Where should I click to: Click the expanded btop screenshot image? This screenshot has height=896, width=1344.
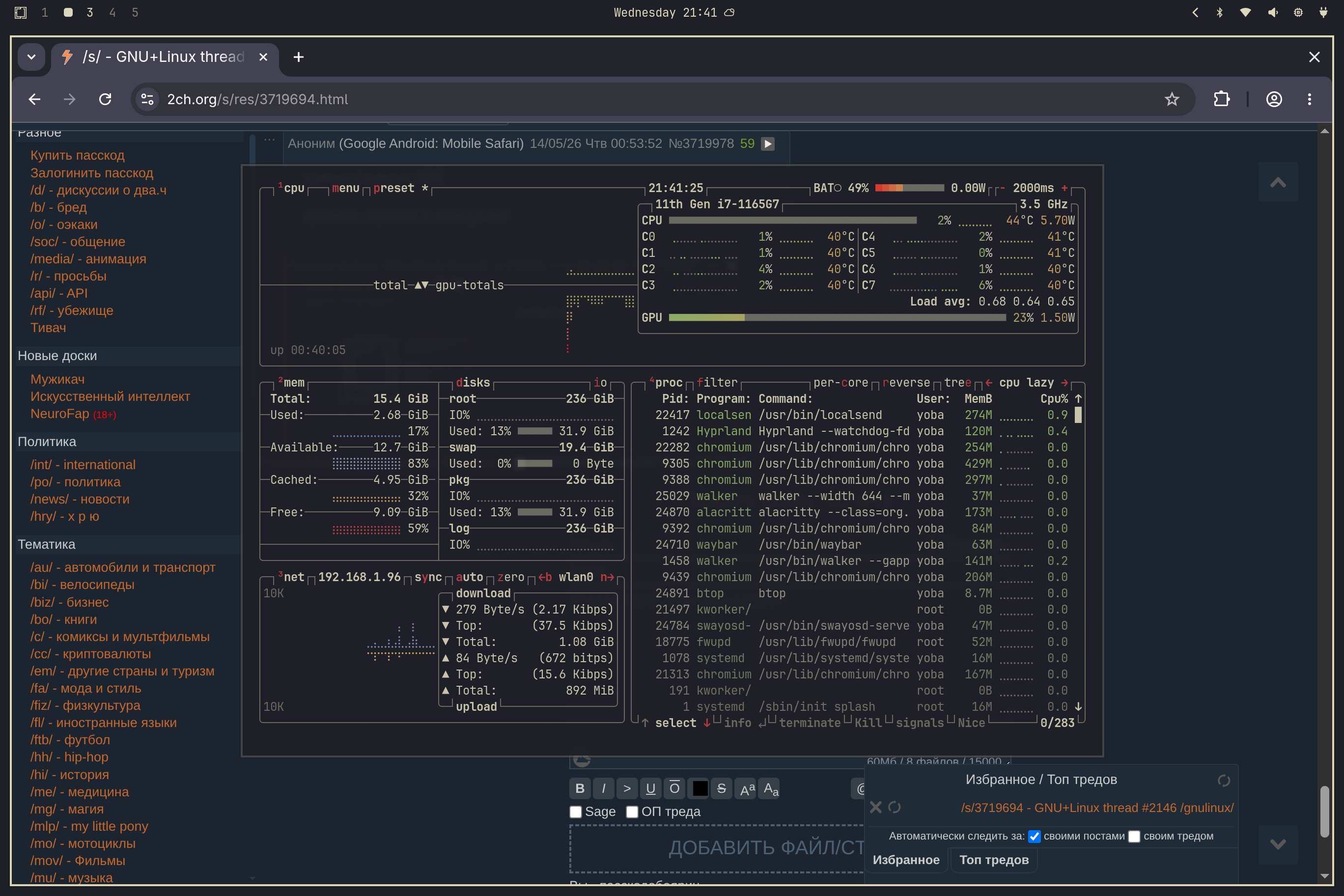(x=672, y=461)
